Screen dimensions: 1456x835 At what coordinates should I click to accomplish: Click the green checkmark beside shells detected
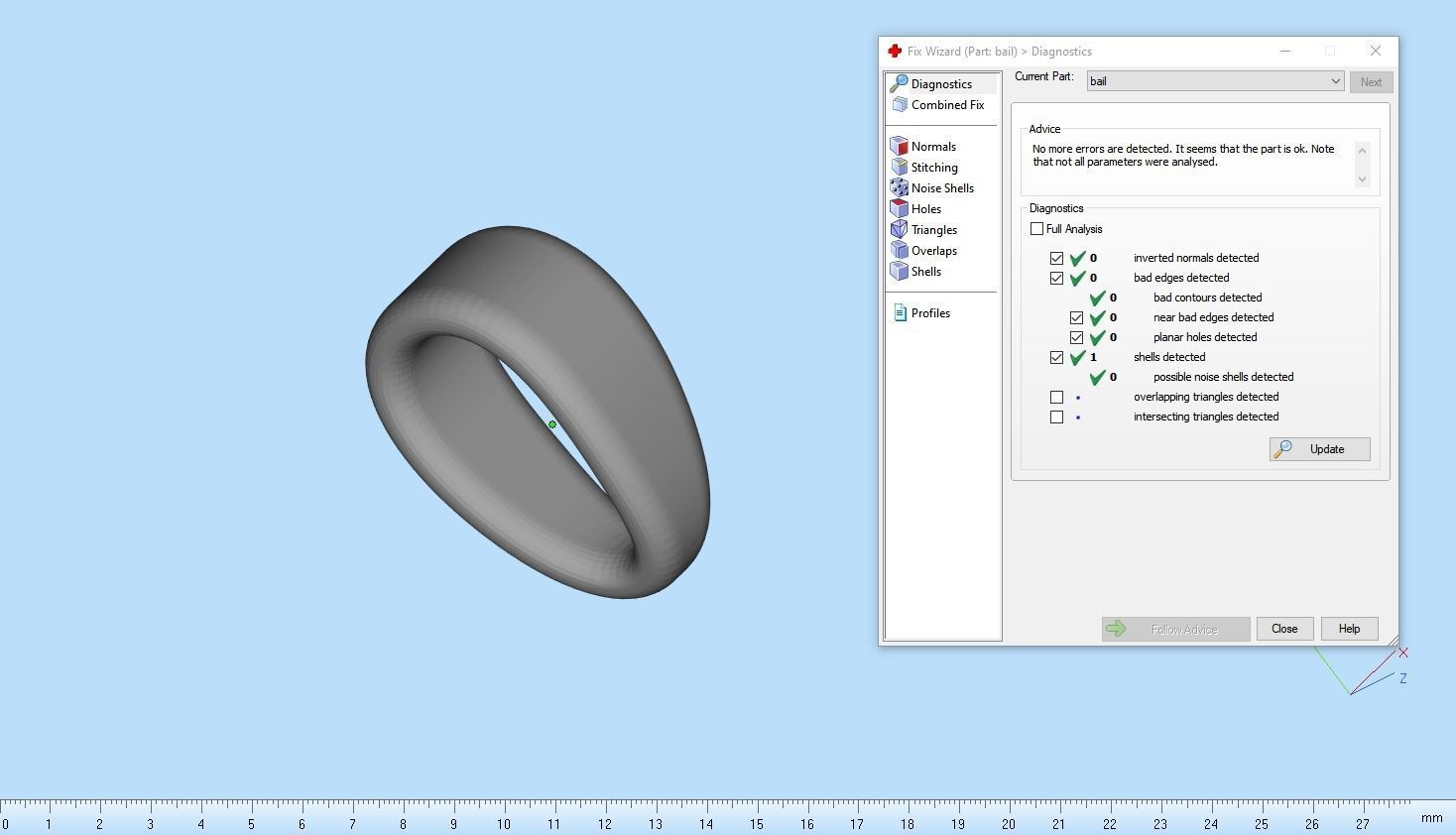tap(1078, 357)
